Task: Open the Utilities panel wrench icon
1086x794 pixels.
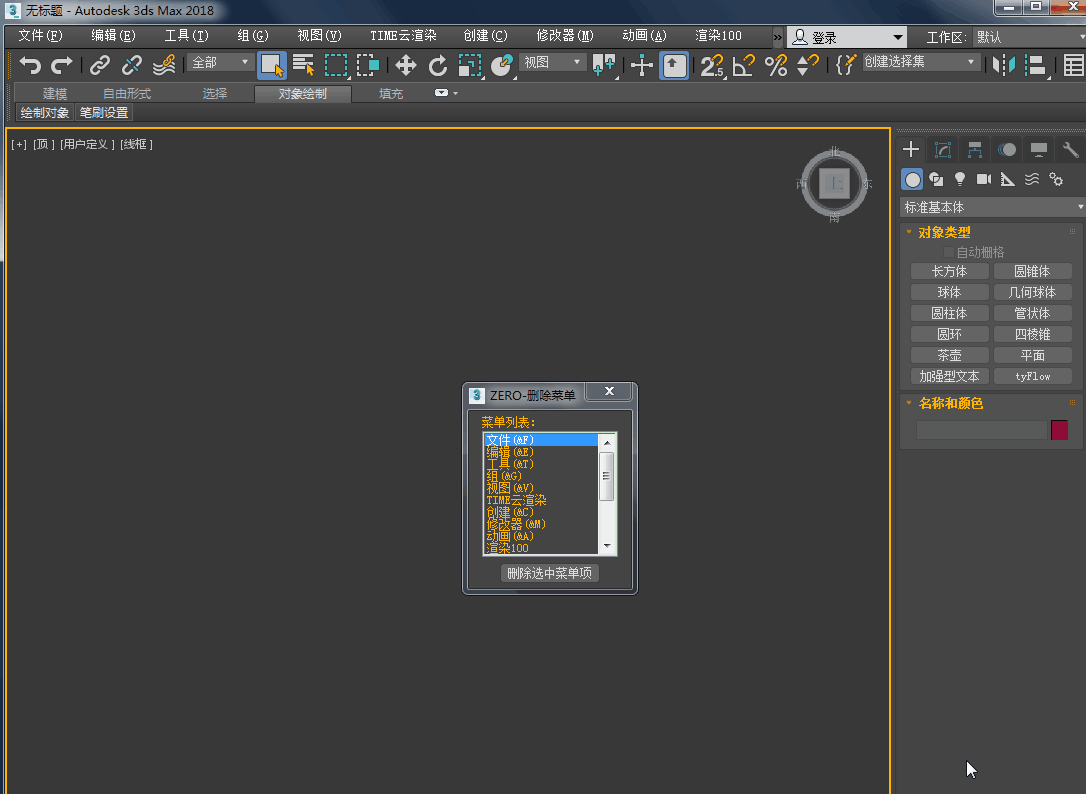Action: (x=1070, y=150)
